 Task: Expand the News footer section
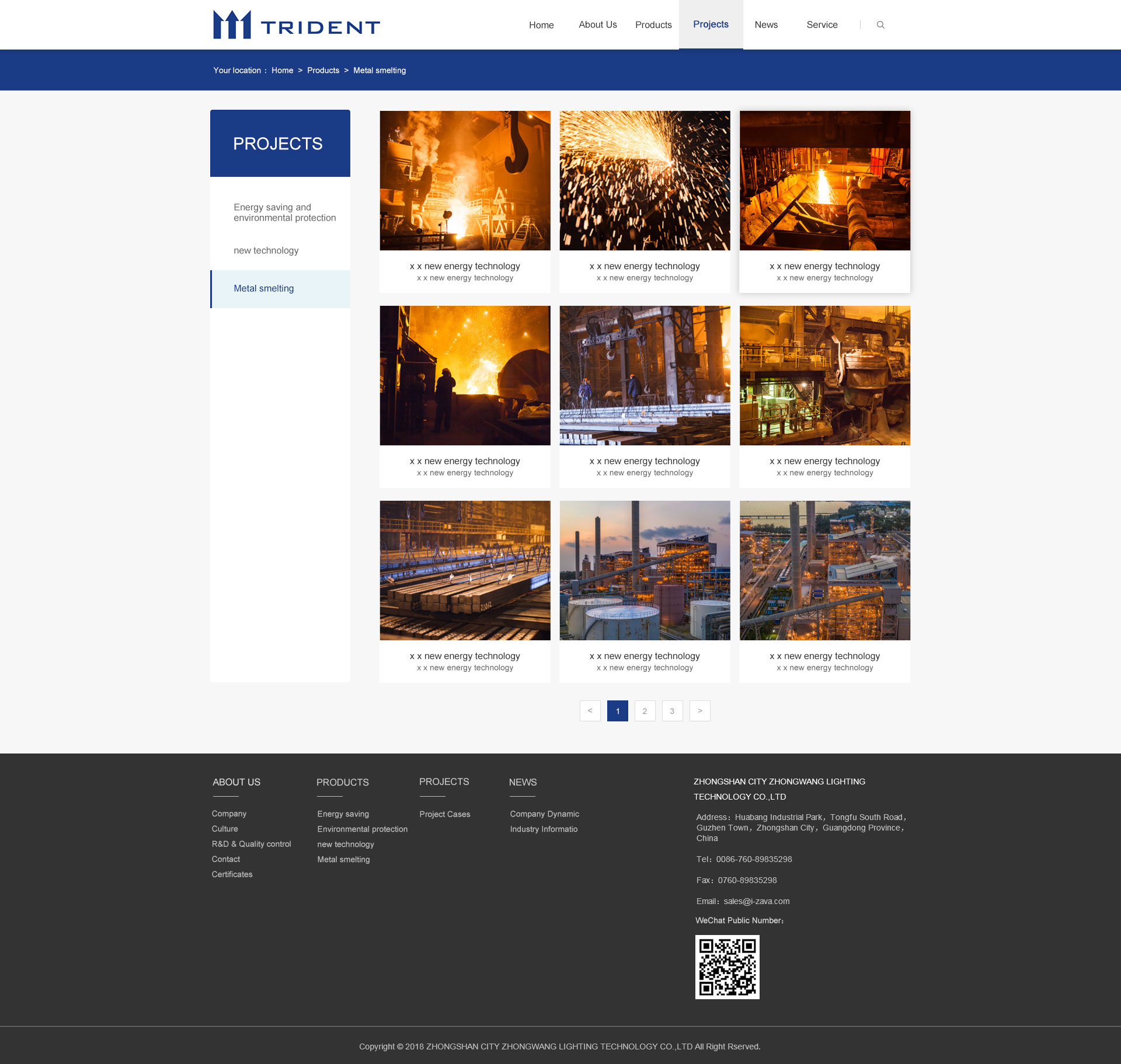(523, 783)
